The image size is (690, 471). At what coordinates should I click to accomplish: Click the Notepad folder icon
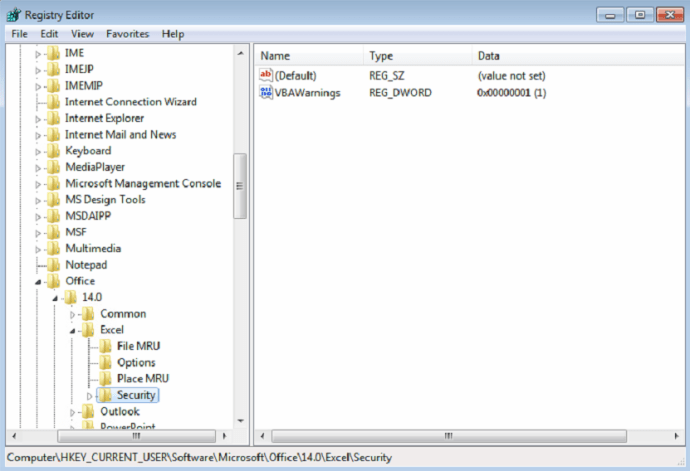click(55, 265)
